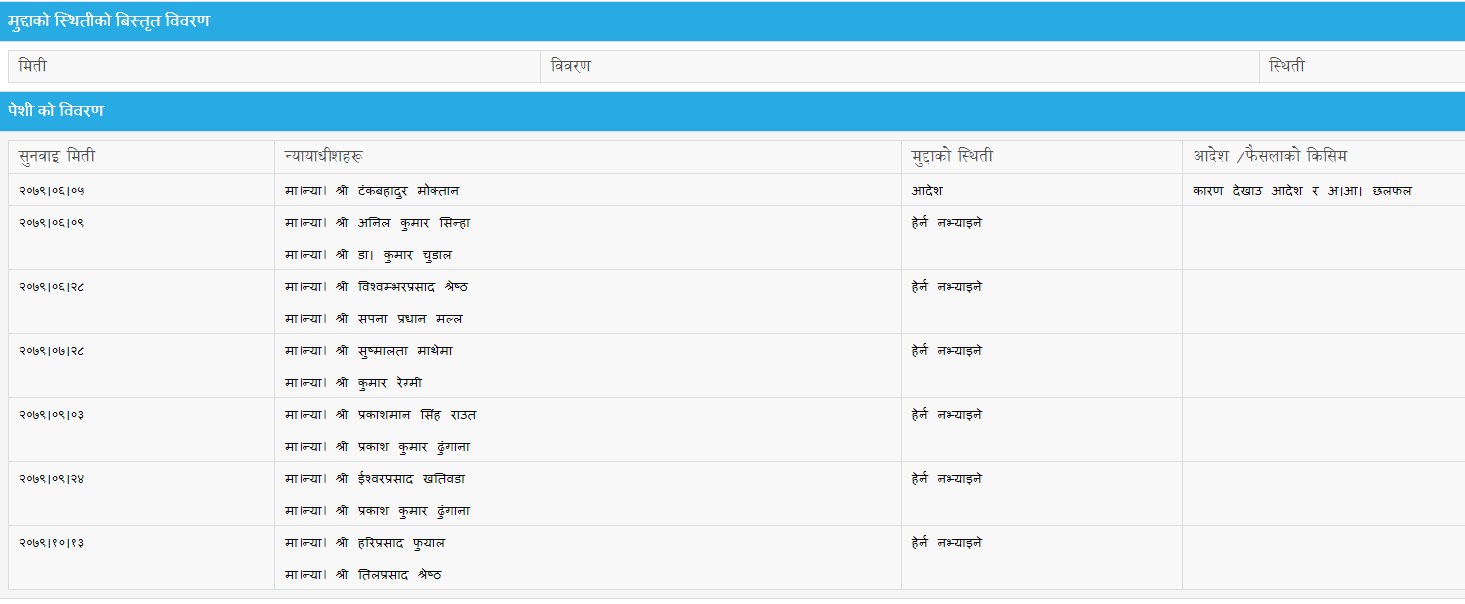Click the मिती column header
This screenshot has width=1465, height=604.
[x=33, y=66]
